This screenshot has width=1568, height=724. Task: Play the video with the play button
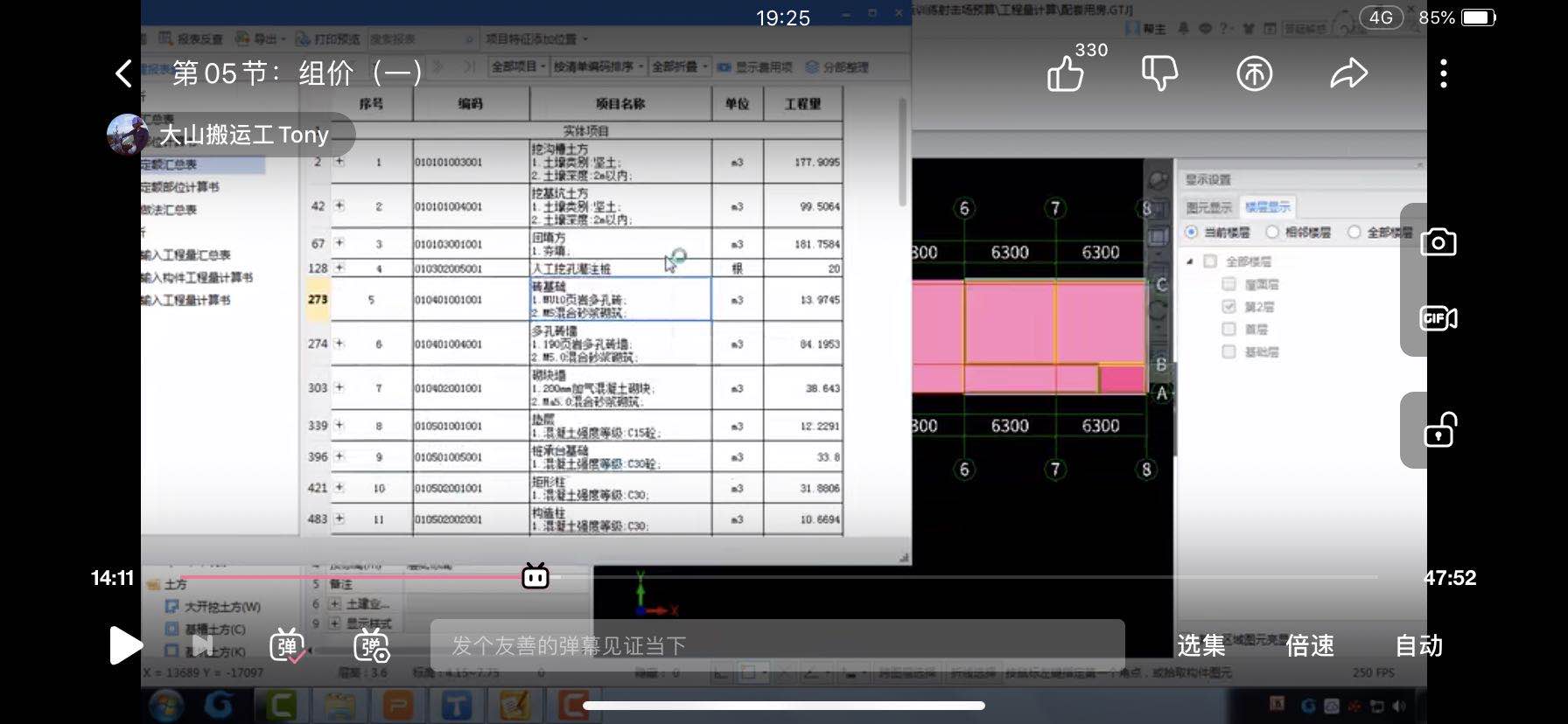click(125, 645)
